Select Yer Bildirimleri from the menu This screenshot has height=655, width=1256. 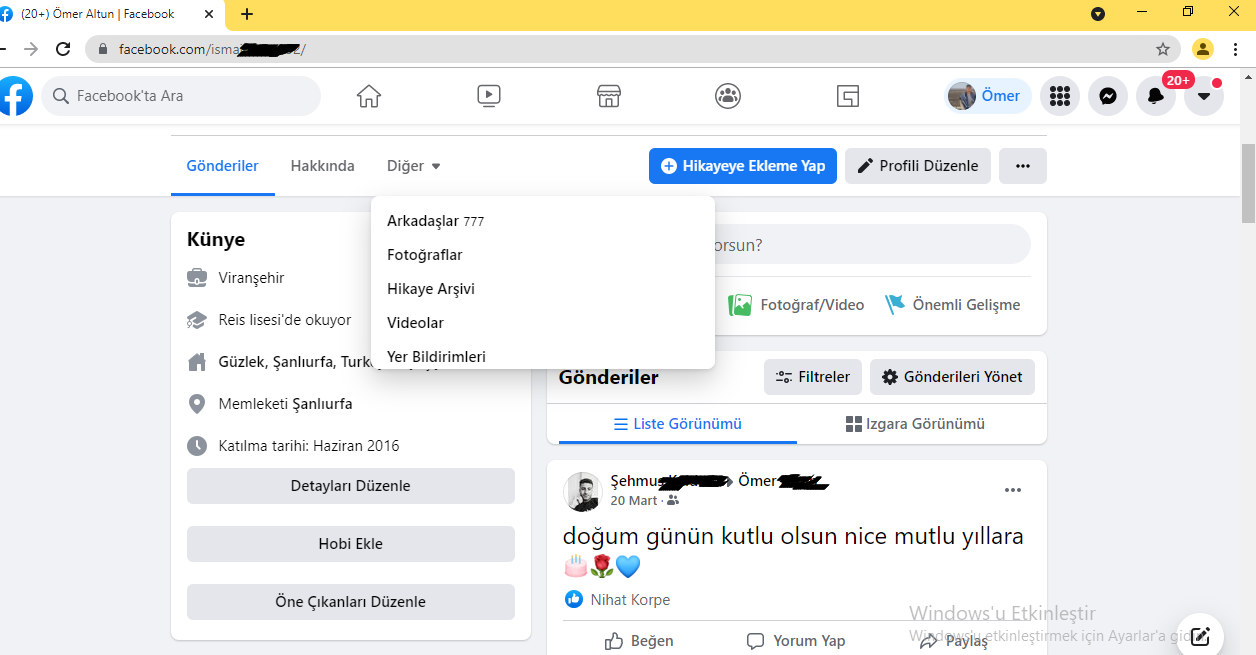543,356
